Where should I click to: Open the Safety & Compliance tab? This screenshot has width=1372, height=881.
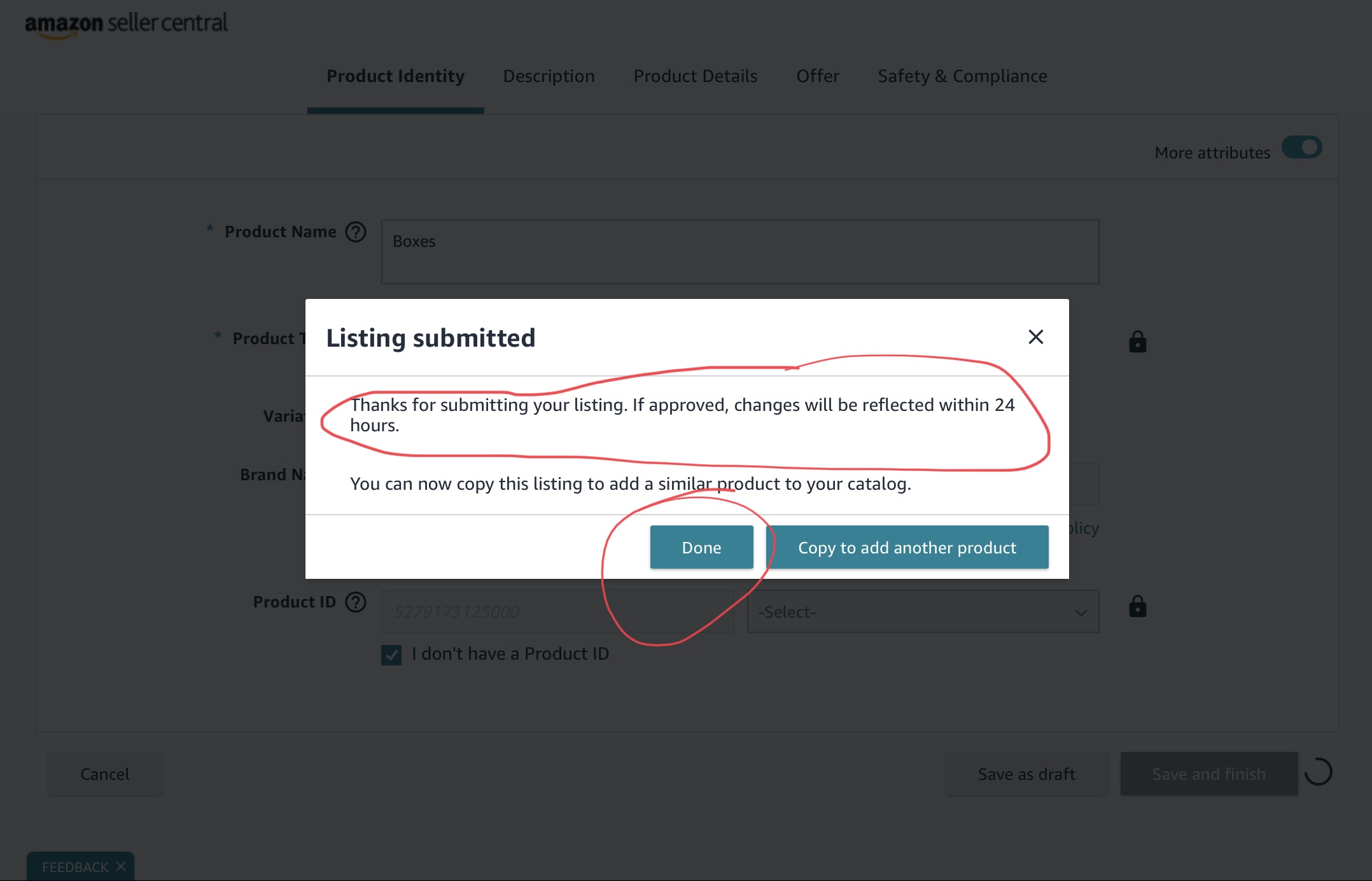pyautogui.click(x=962, y=76)
